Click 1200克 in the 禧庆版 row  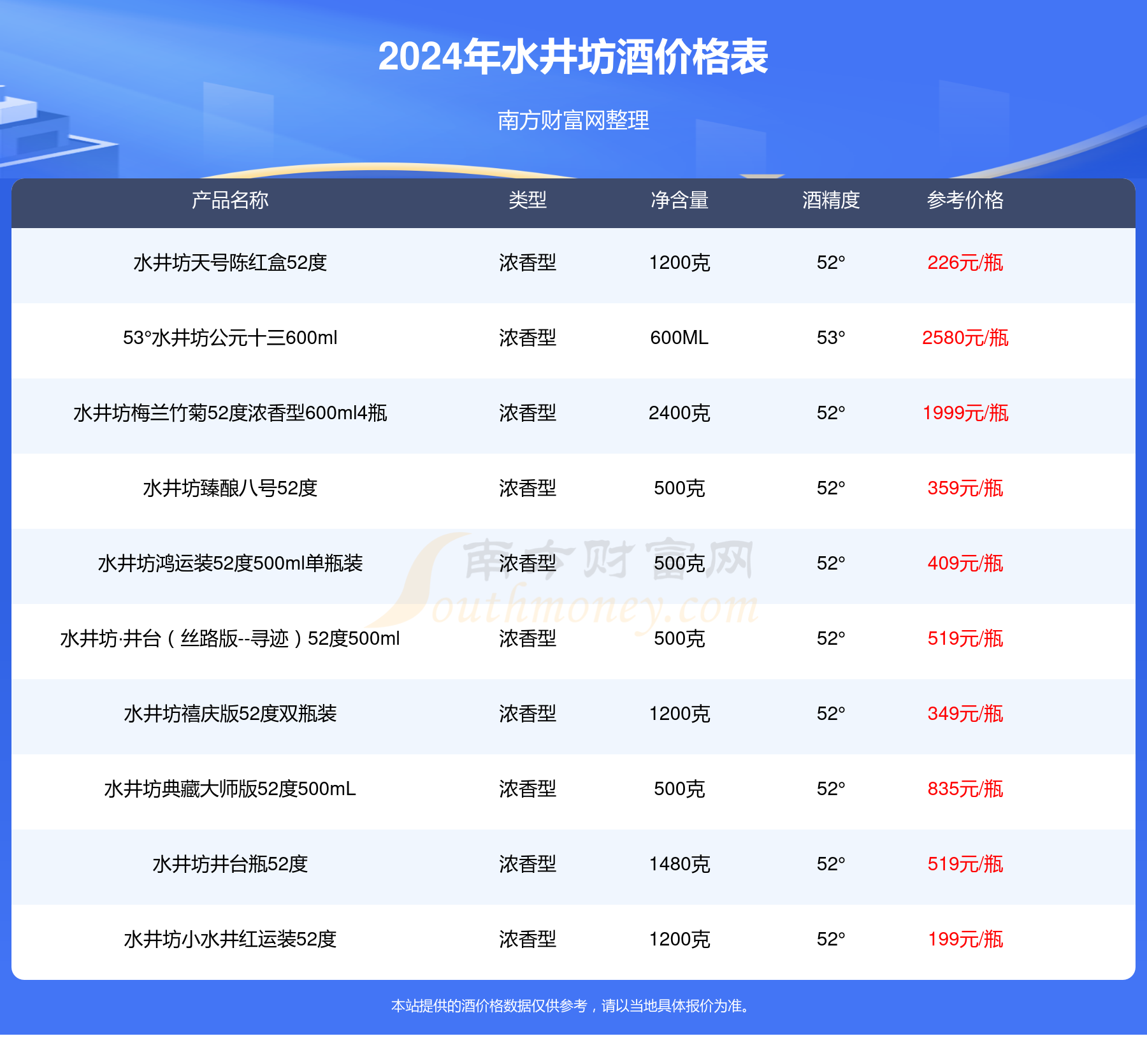(x=679, y=714)
